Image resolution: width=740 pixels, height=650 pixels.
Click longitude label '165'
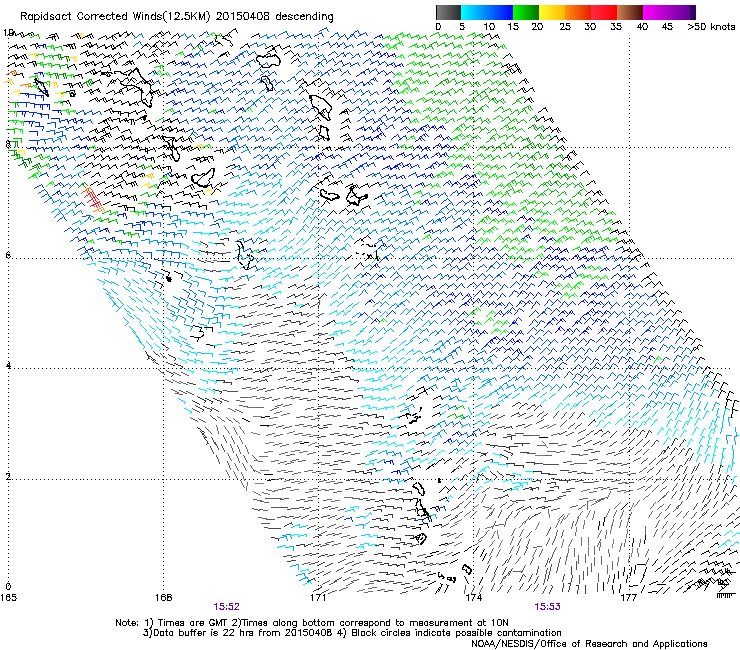tap(8, 598)
